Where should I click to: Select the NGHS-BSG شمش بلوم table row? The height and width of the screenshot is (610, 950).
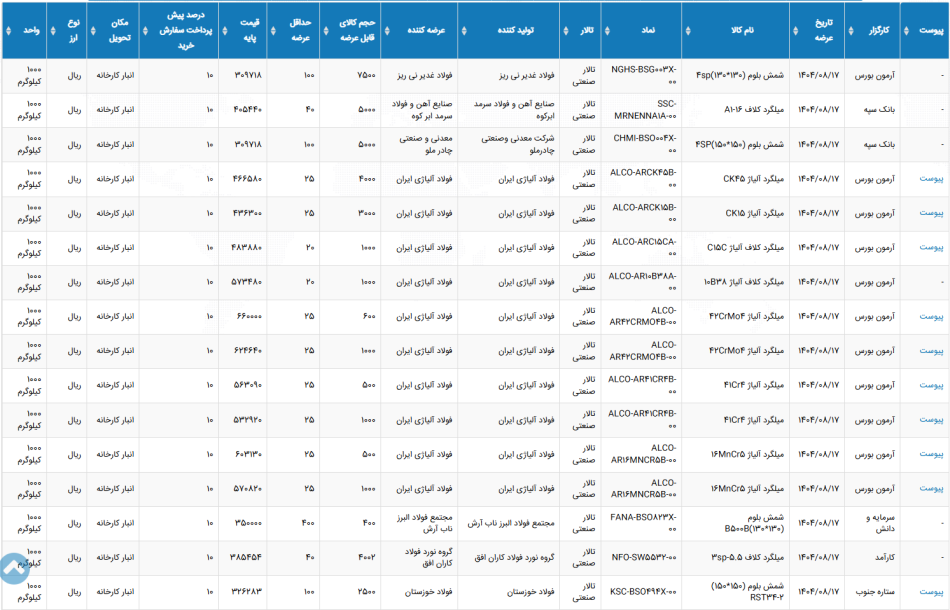pos(475,76)
